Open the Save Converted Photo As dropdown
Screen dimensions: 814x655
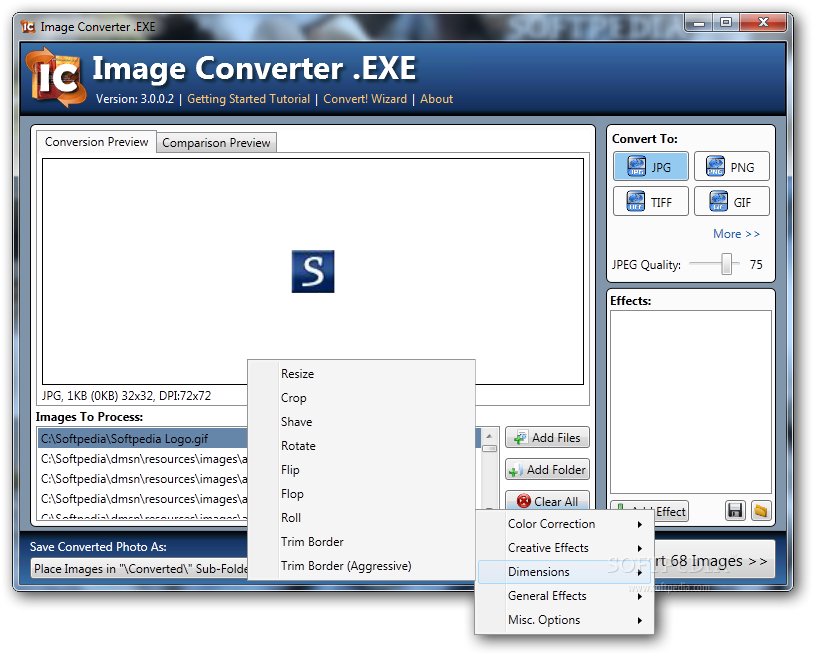coord(139,569)
